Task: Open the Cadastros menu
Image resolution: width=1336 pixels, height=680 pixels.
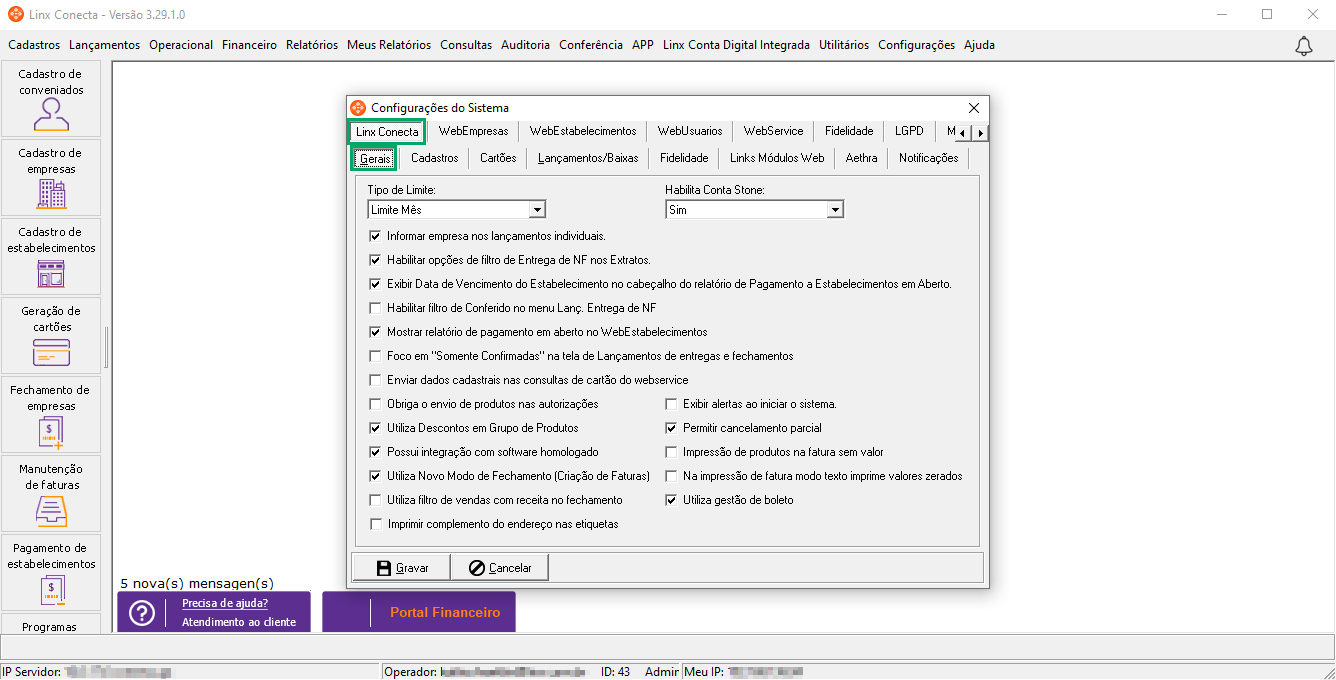Action: (34, 45)
